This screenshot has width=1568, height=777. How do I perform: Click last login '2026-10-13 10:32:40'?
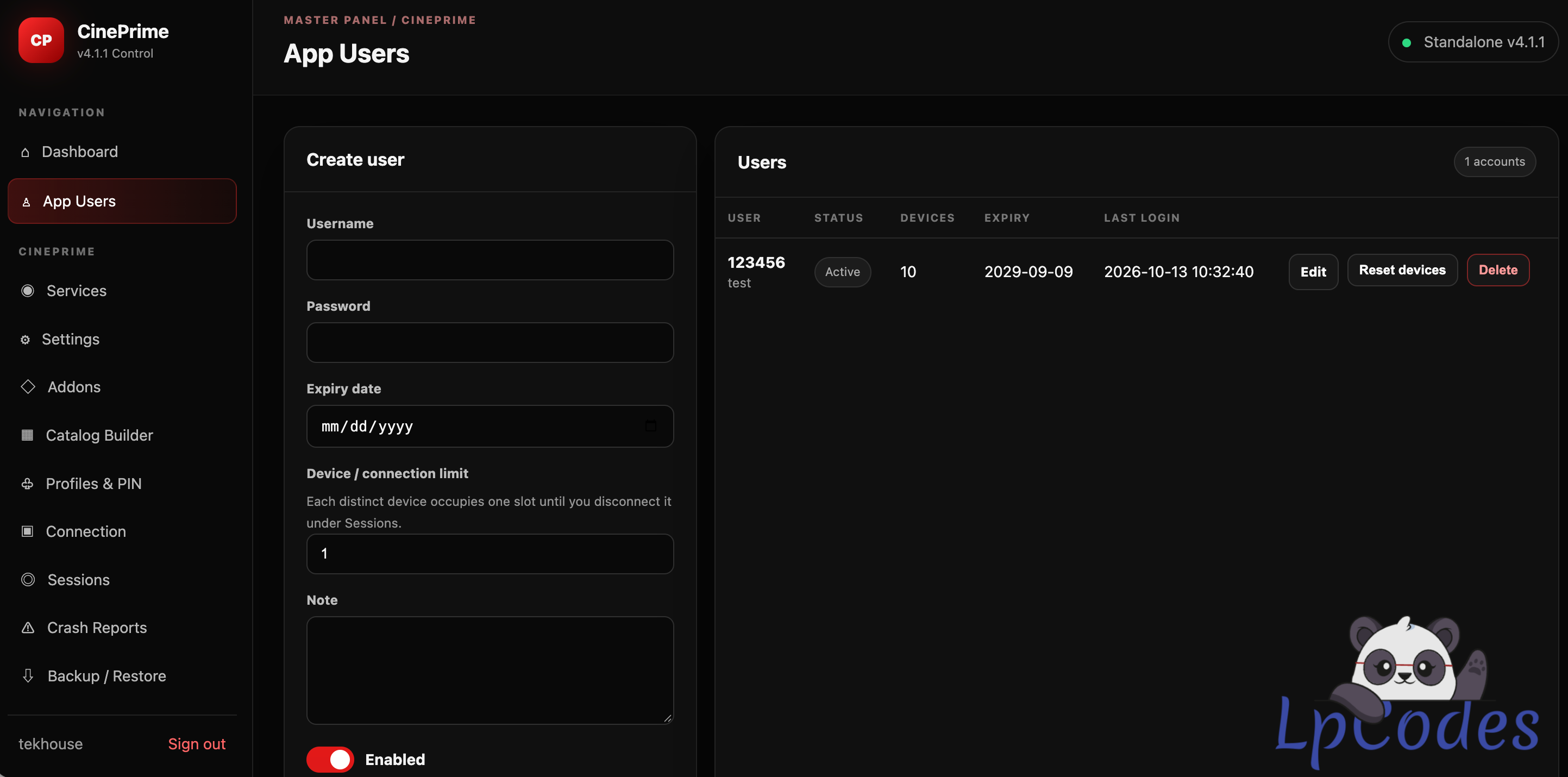click(x=1178, y=272)
